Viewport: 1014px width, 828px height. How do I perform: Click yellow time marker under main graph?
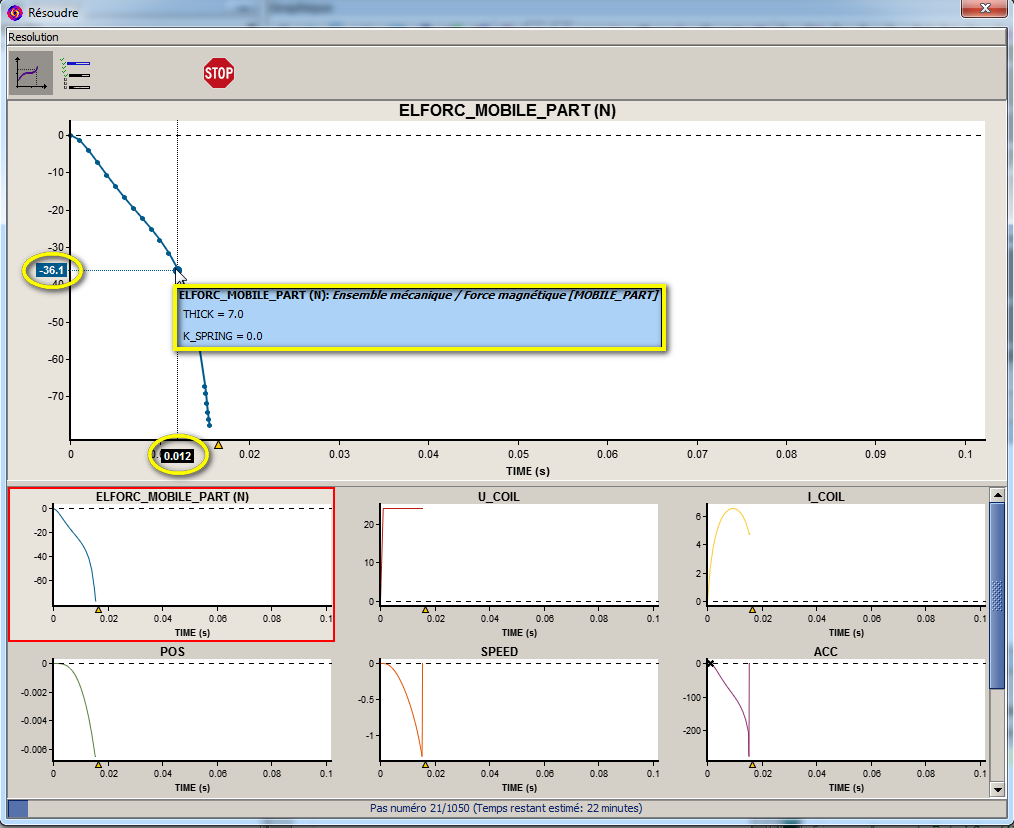[218, 444]
